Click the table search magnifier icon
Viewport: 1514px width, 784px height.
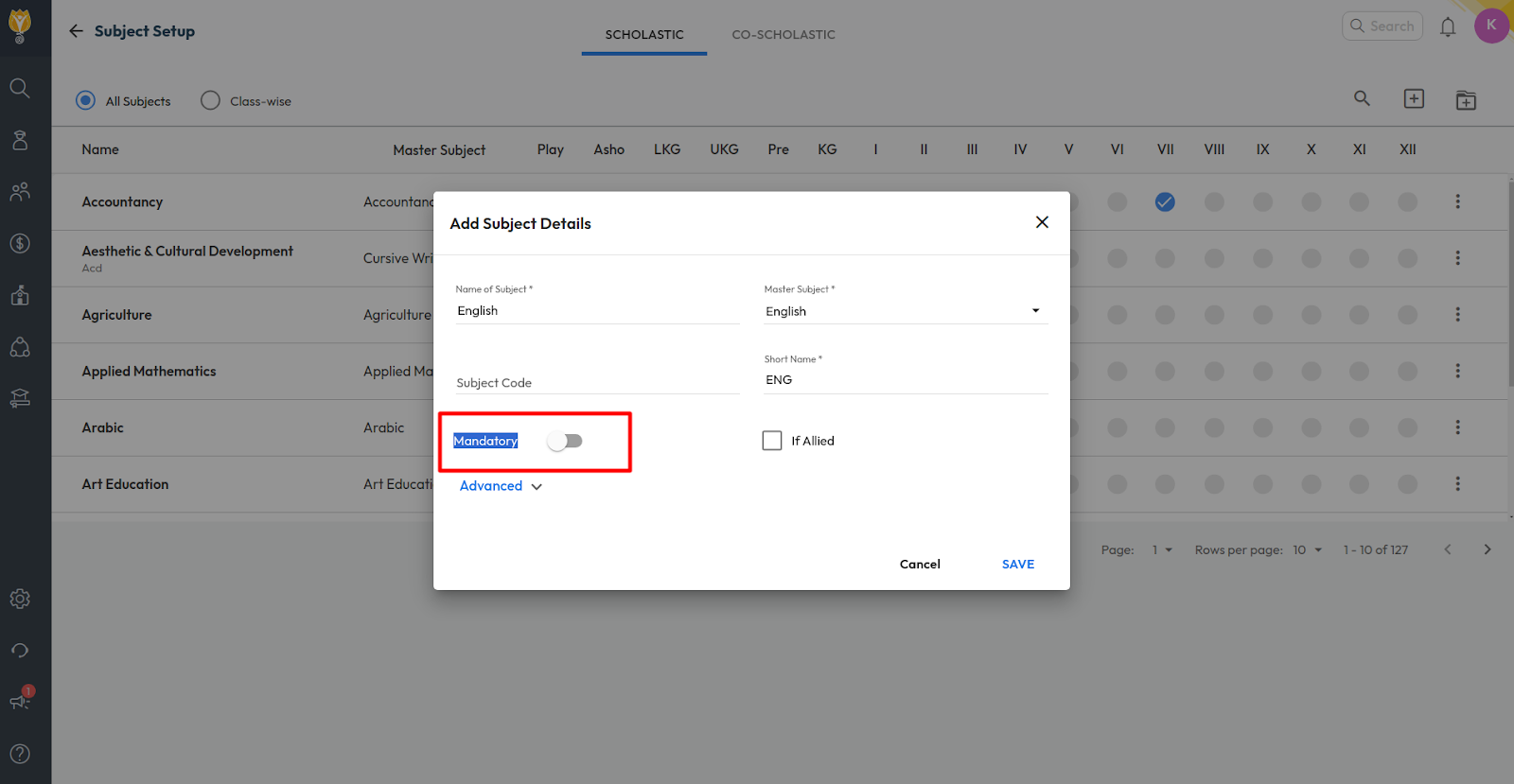1362,98
